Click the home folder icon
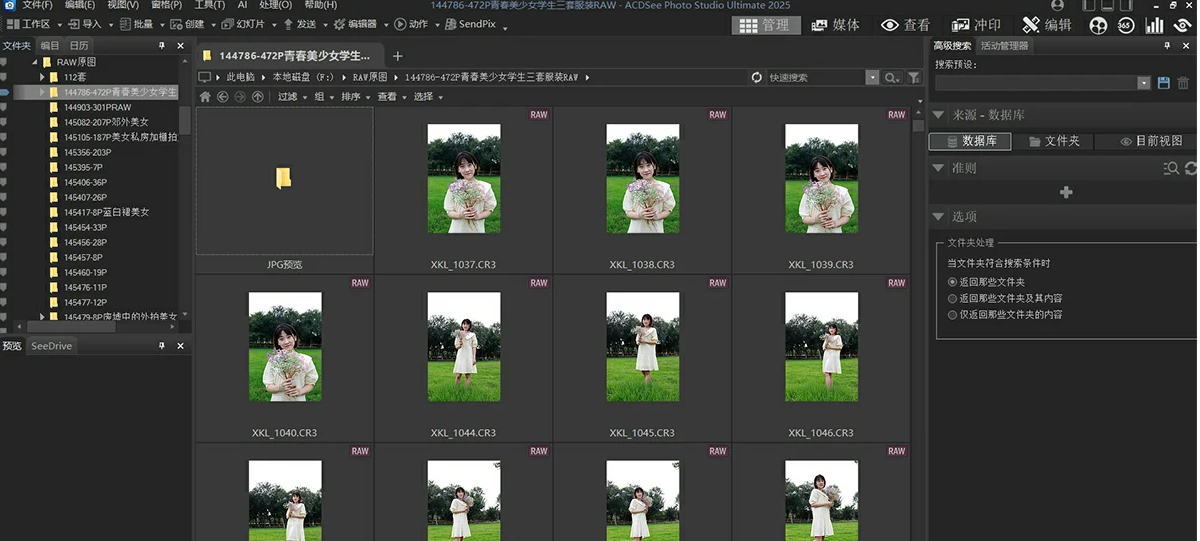This screenshot has width=1200, height=541. pyautogui.click(x=205, y=97)
